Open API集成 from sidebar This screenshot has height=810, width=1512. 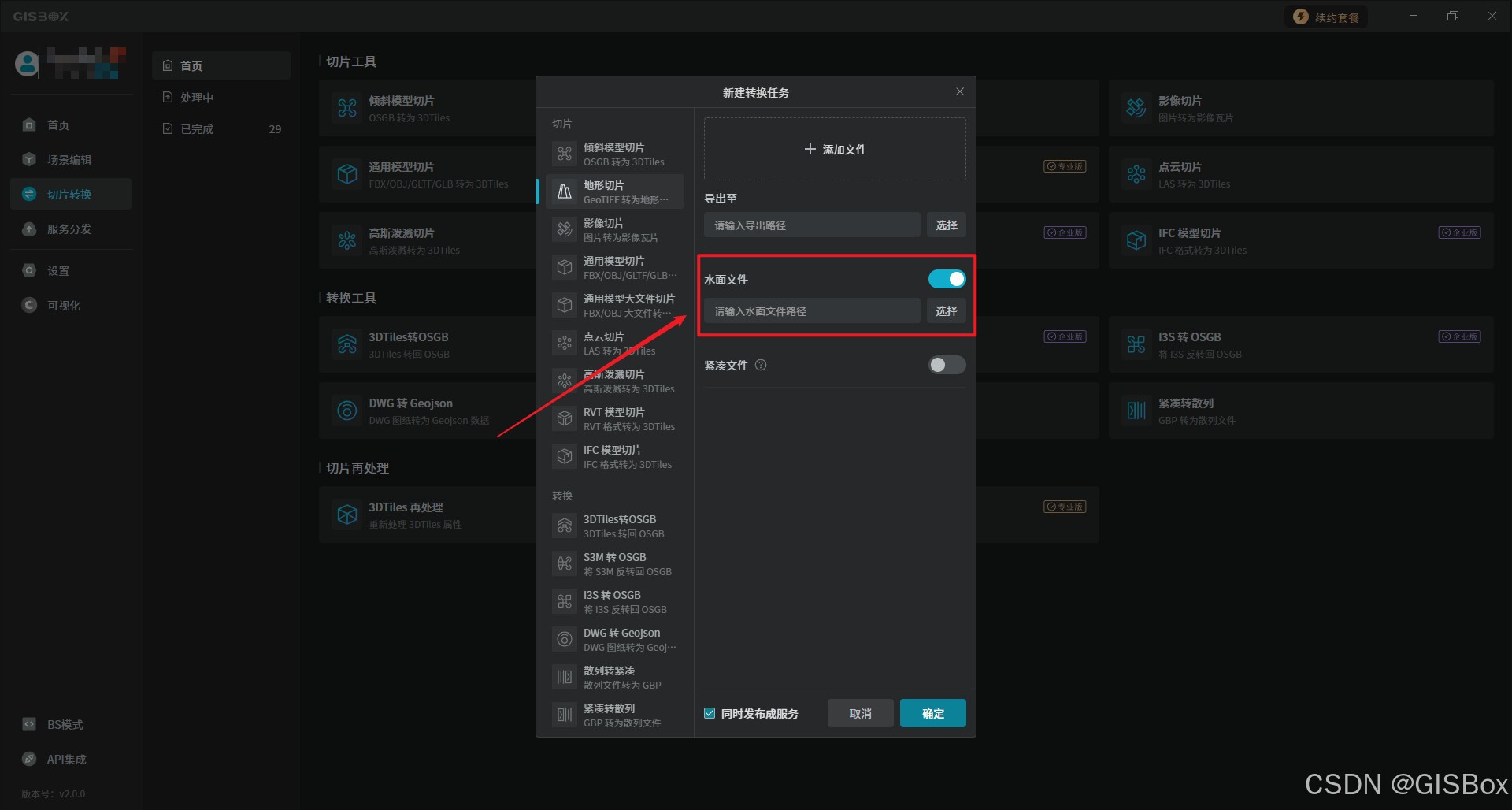(71, 759)
